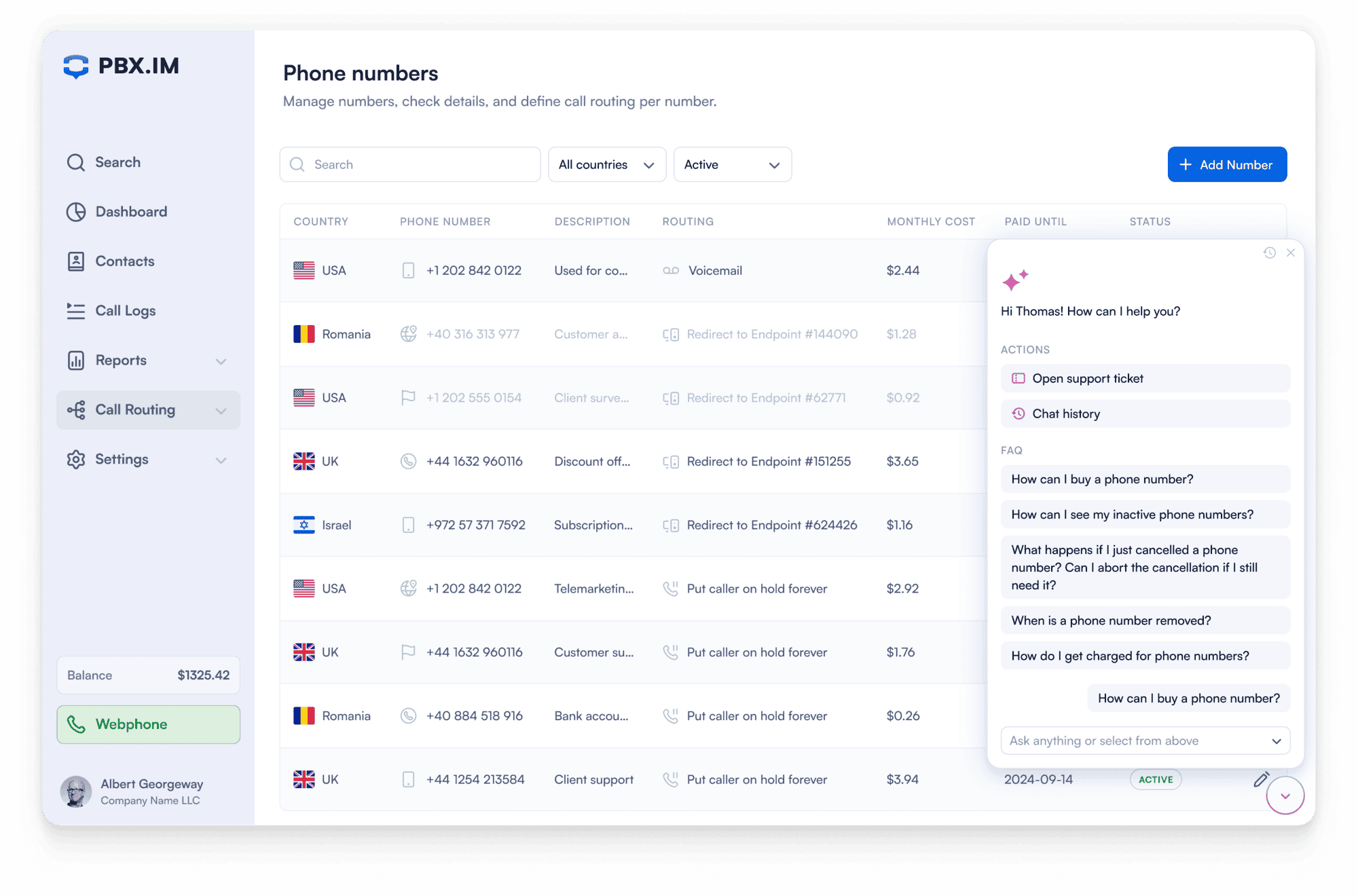Open the All countries dropdown
Screen dimensions: 1358x896
click(607, 164)
